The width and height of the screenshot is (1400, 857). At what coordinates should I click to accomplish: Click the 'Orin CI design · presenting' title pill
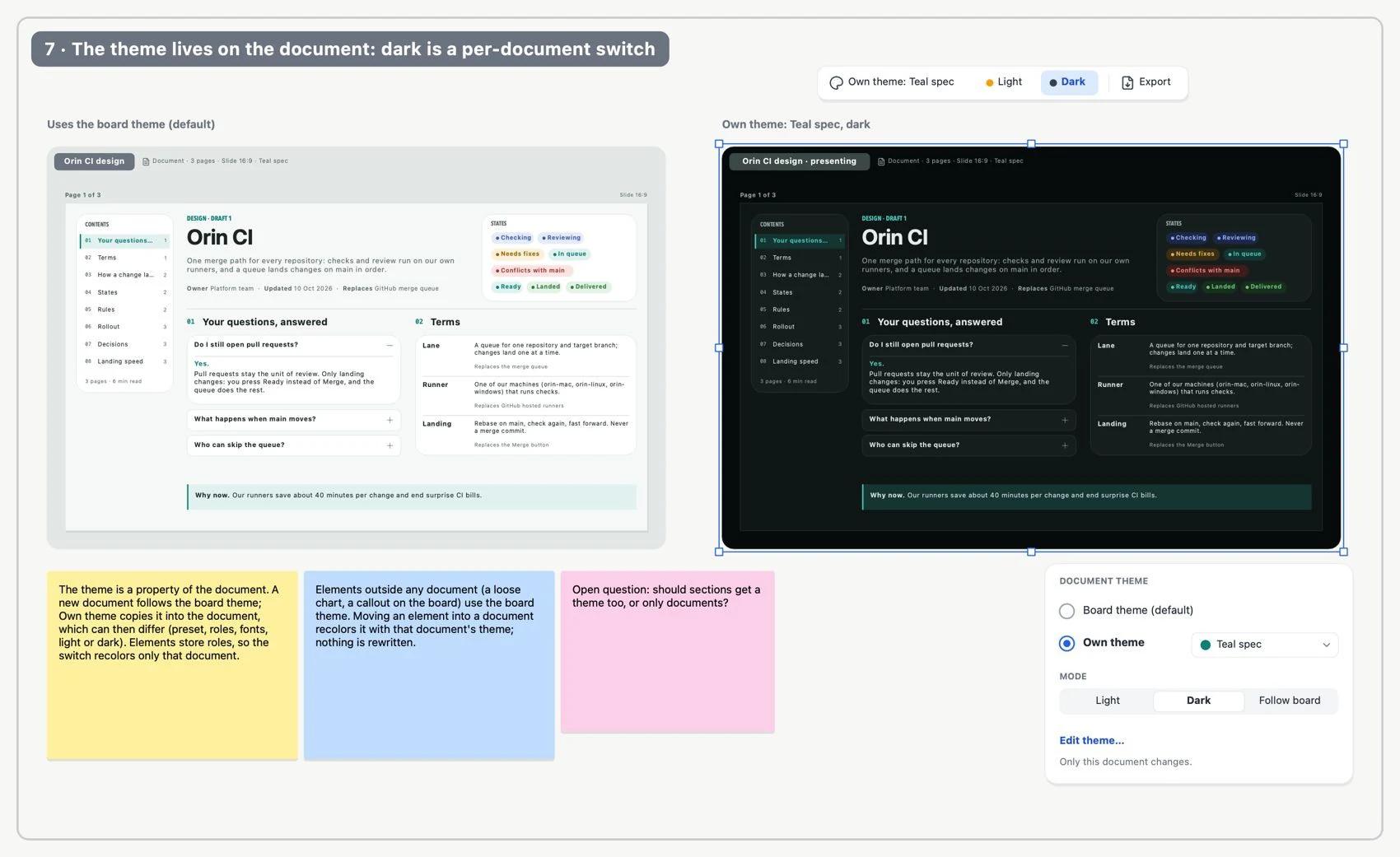799,161
